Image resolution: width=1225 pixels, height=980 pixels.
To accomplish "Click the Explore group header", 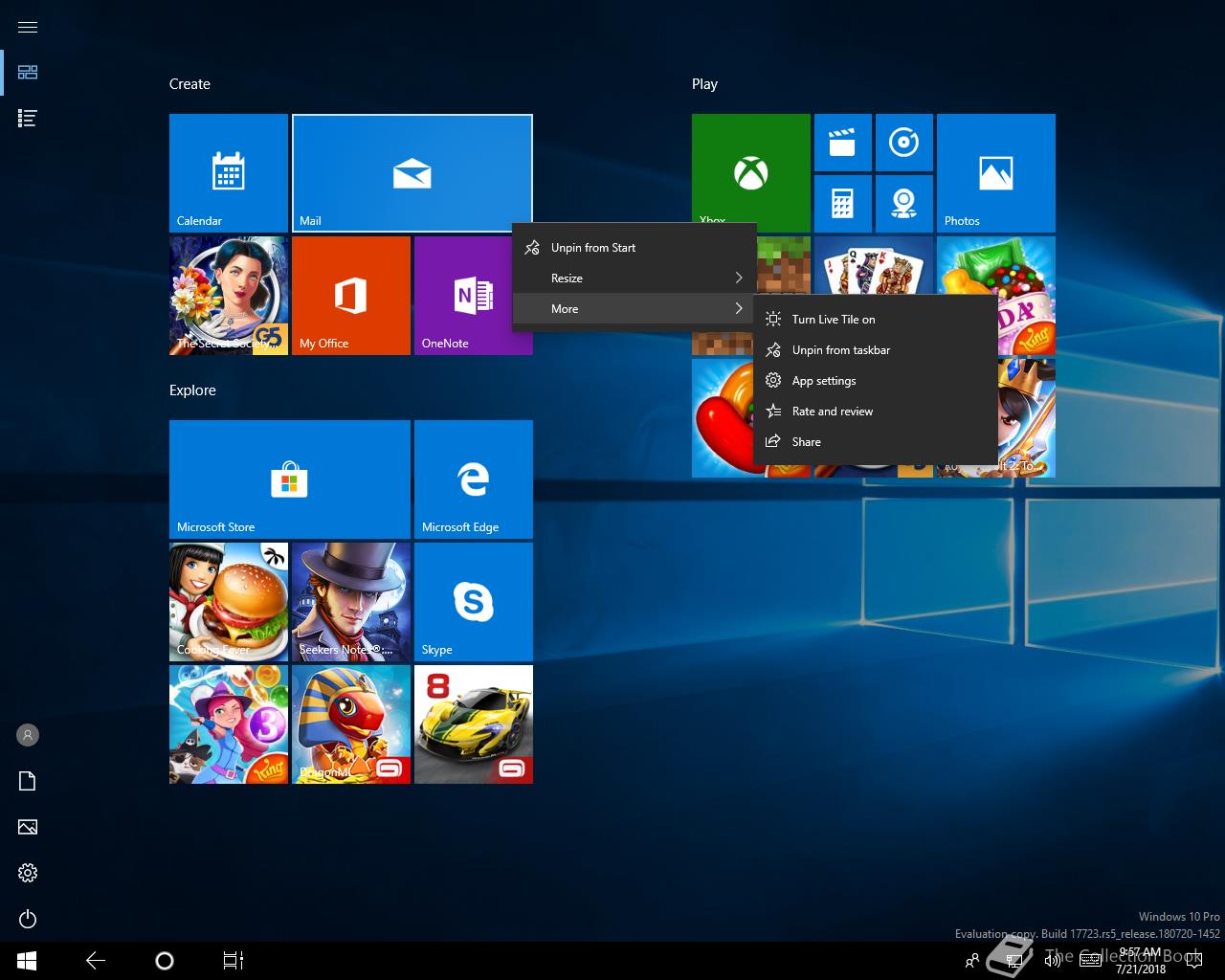I will tap(192, 390).
